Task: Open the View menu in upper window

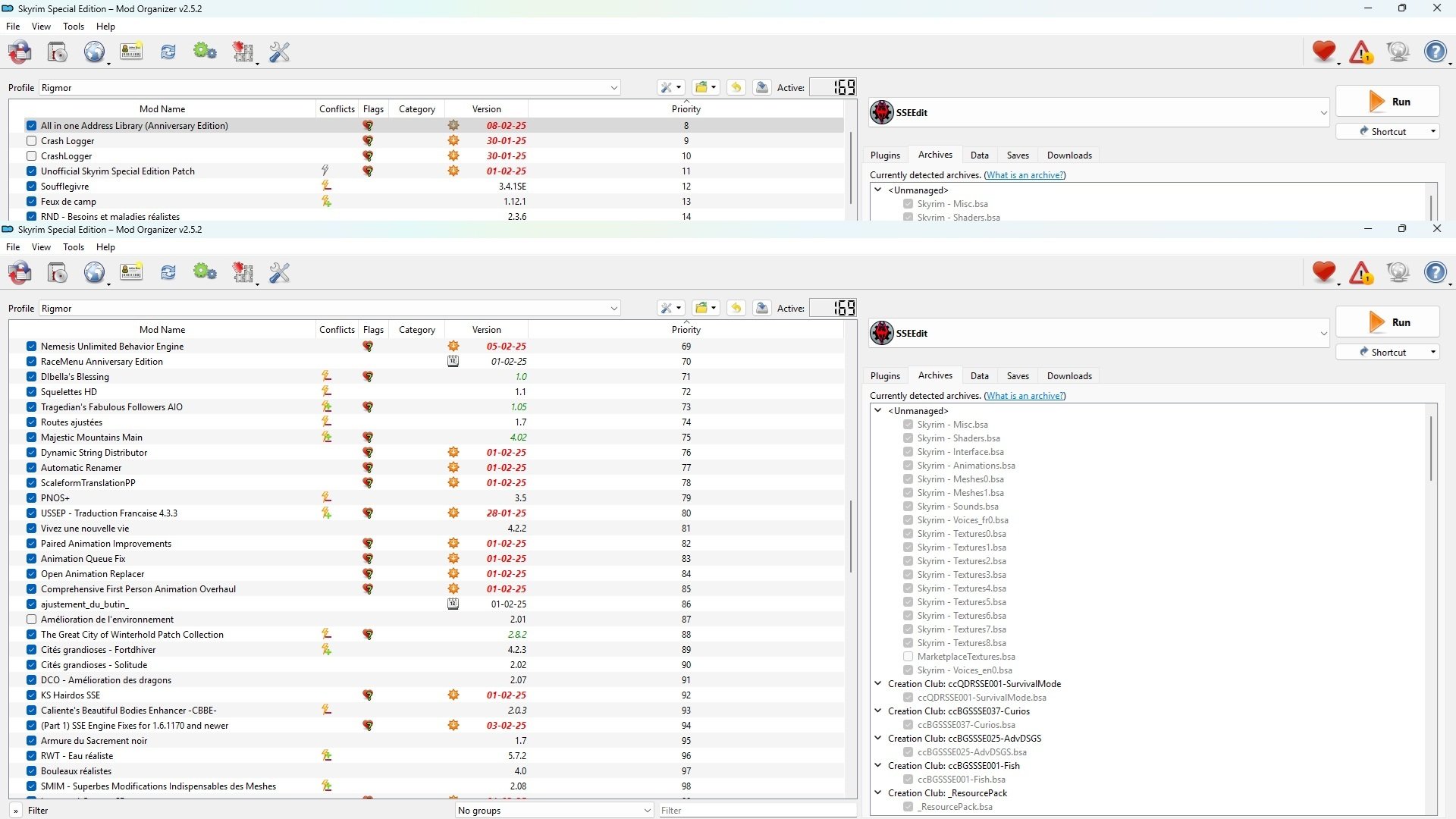Action: (x=41, y=27)
